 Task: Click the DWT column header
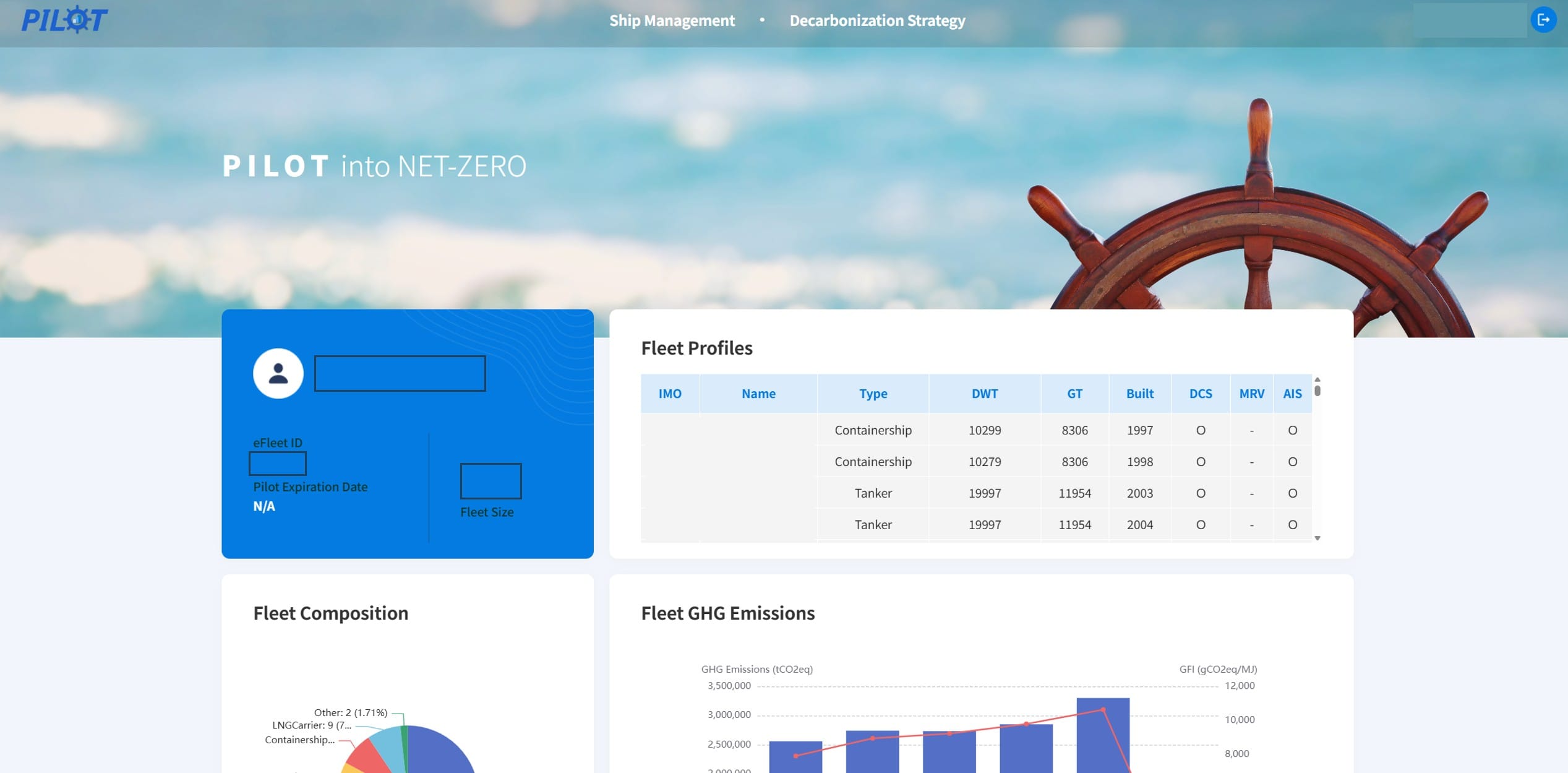click(x=984, y=394)
